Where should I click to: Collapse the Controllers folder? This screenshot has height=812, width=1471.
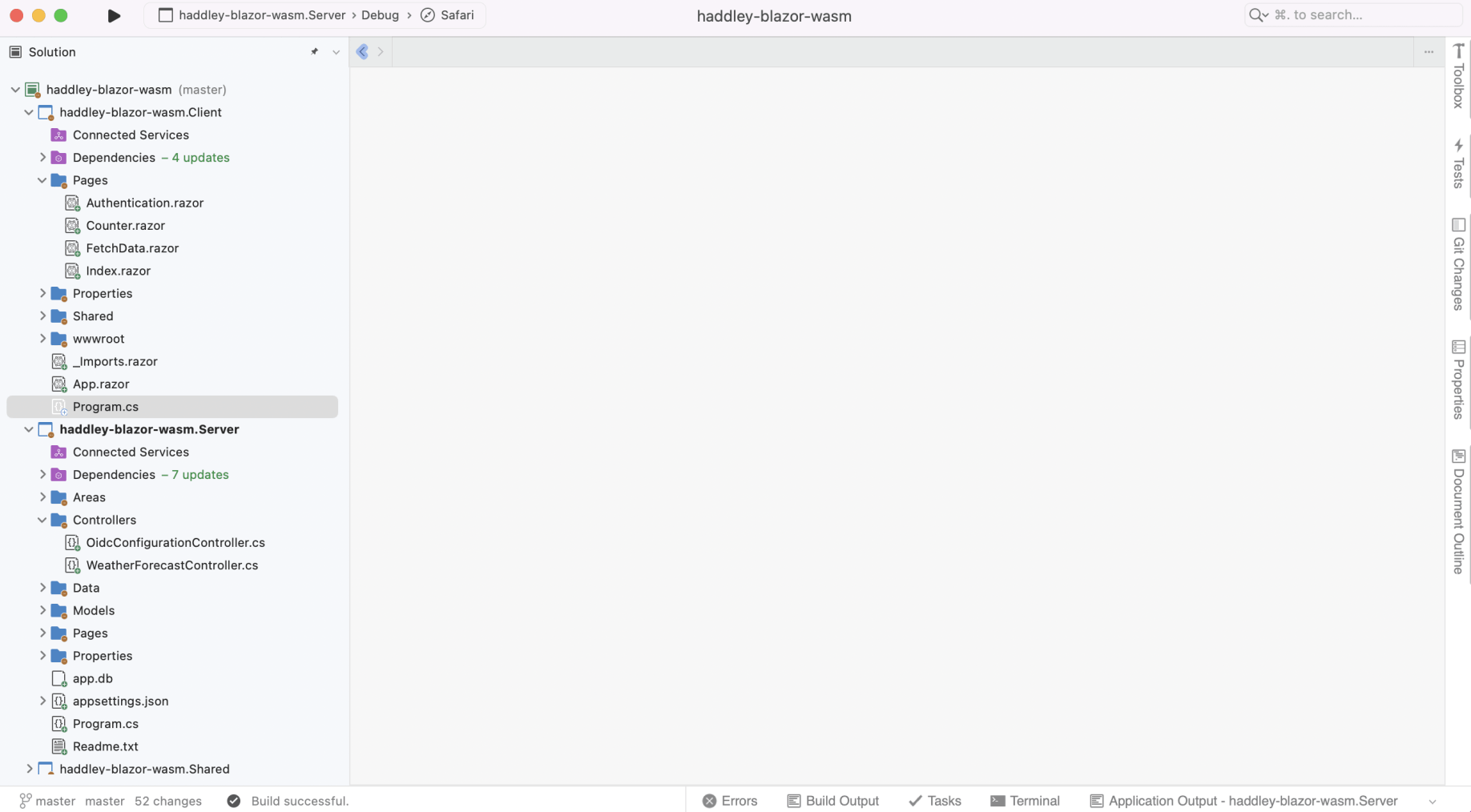click(x=42, y=520)
